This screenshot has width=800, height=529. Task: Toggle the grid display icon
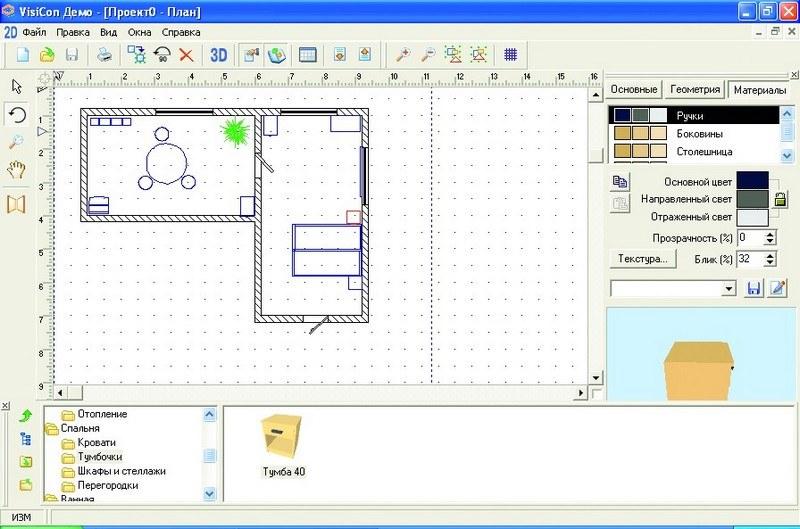pyautogui.click(x=510, y=54)
